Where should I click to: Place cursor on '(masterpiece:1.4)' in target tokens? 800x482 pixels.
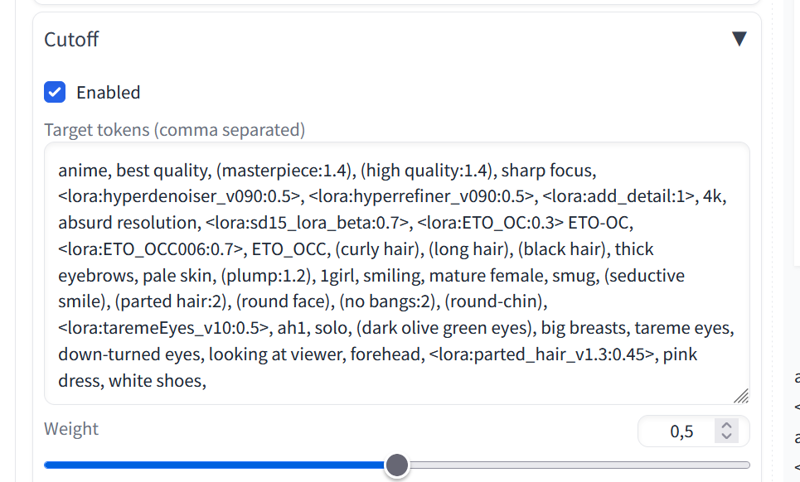pyautogui.click(x=286, y=170)
